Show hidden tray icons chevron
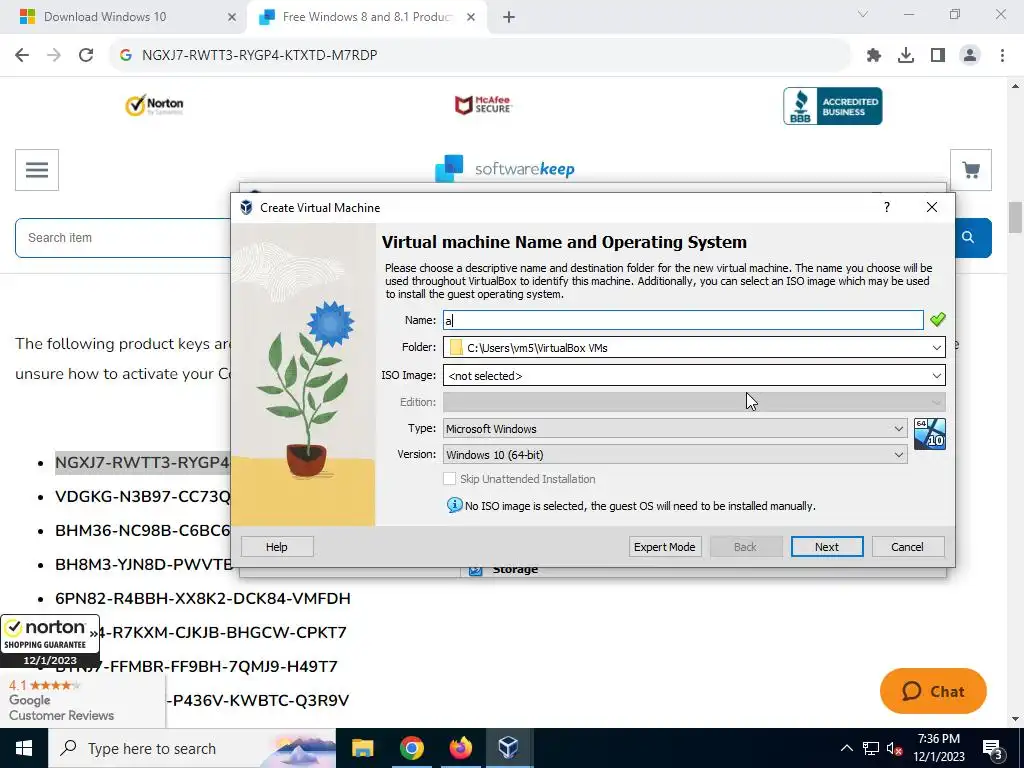 click(846, 748)
